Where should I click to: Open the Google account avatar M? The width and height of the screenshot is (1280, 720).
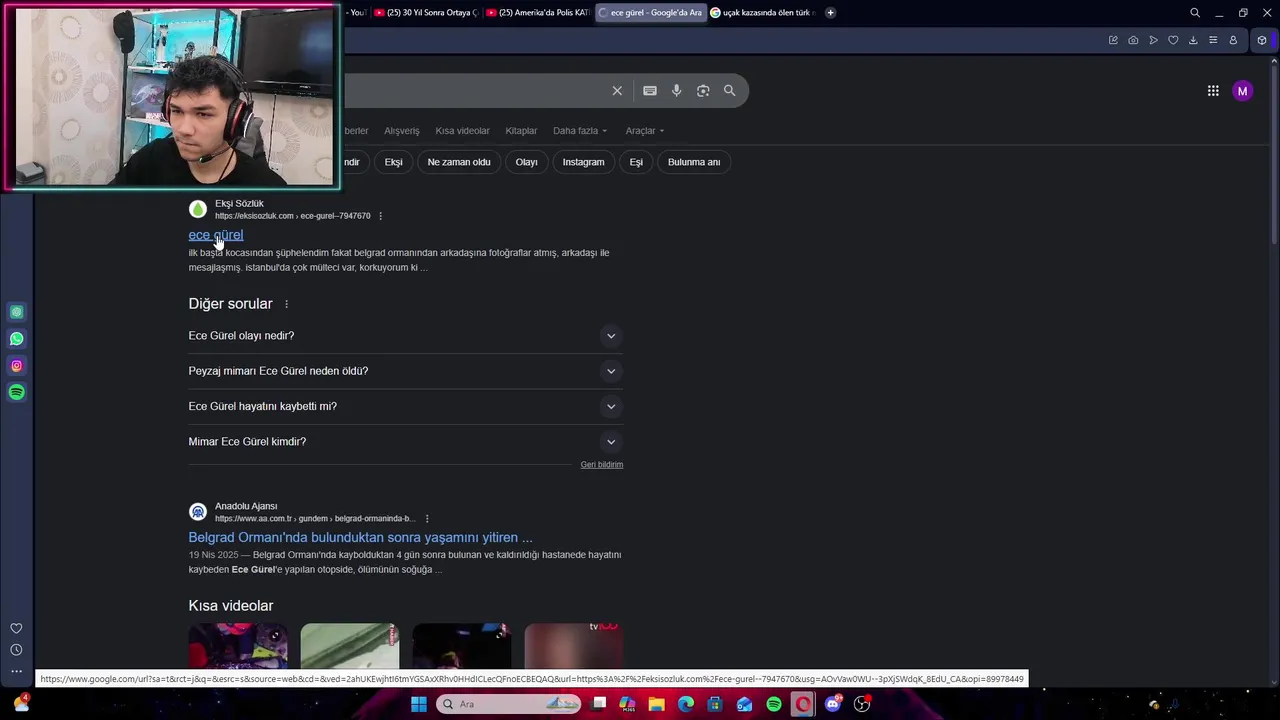(1243, 91)
